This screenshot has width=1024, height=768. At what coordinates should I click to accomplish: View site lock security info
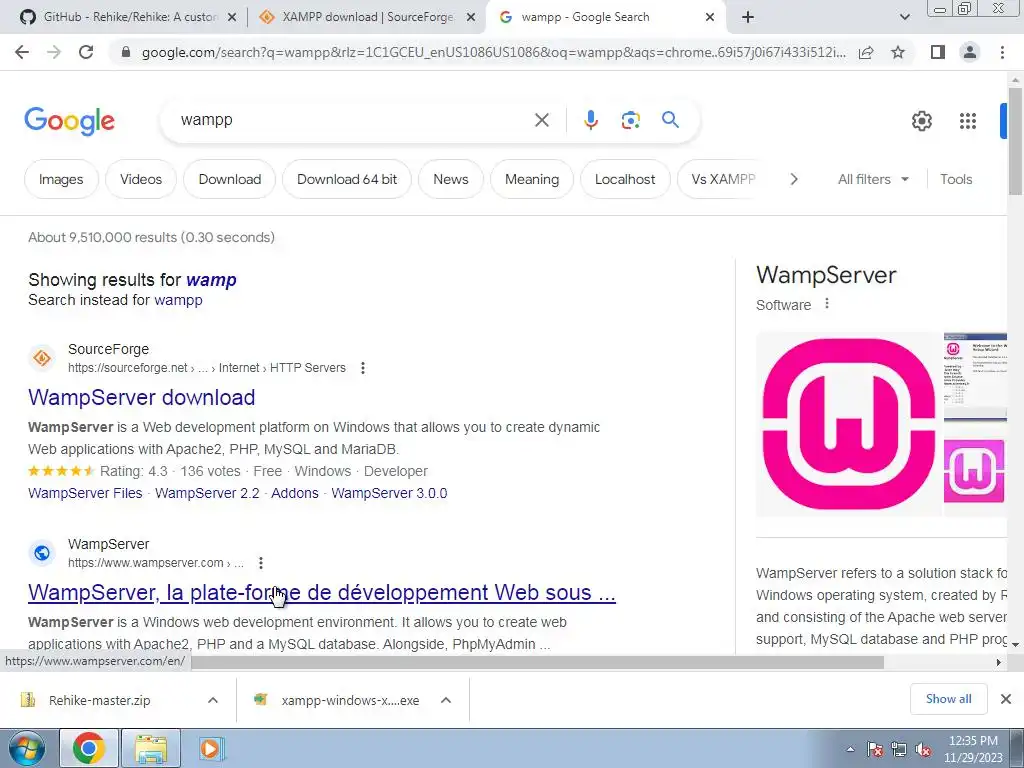[x=126, y=52]
